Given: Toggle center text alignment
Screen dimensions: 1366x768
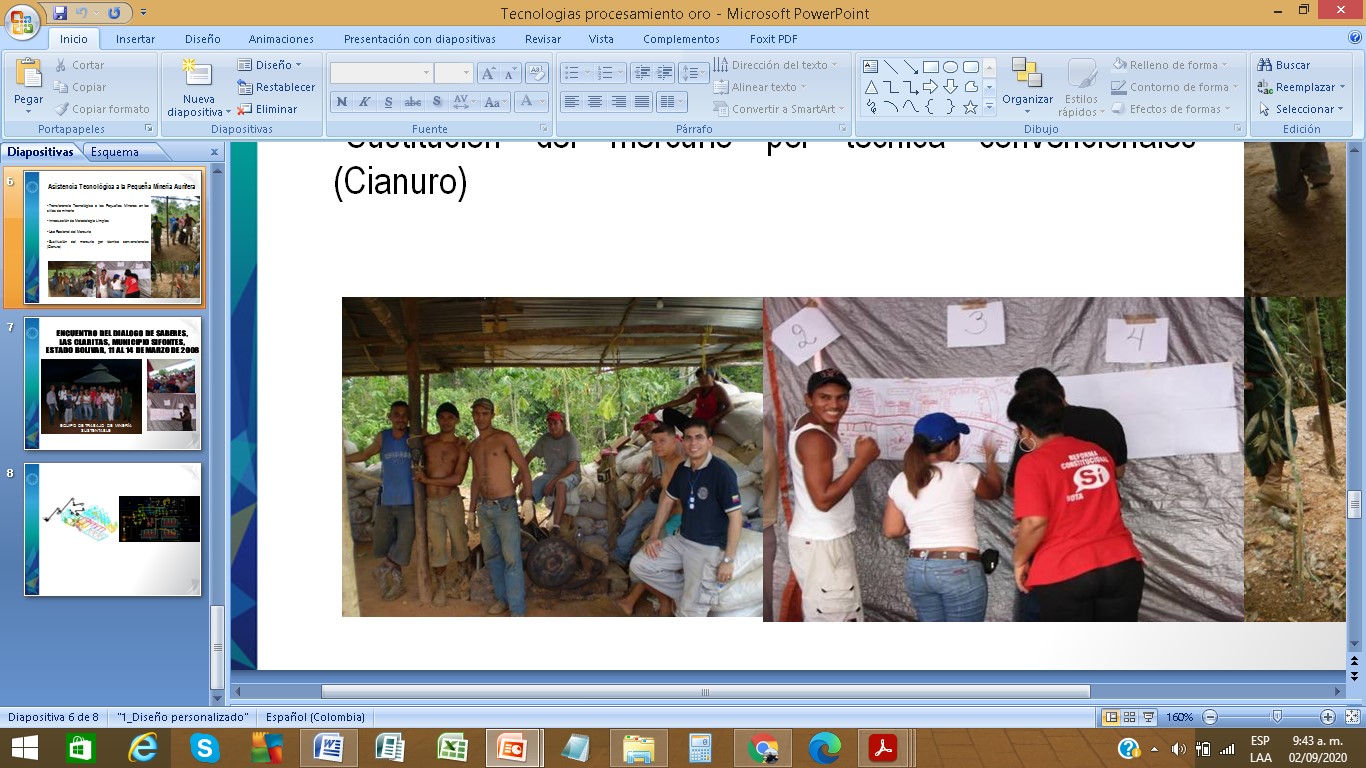Looking at the screenshot, I should click(595, 102).
